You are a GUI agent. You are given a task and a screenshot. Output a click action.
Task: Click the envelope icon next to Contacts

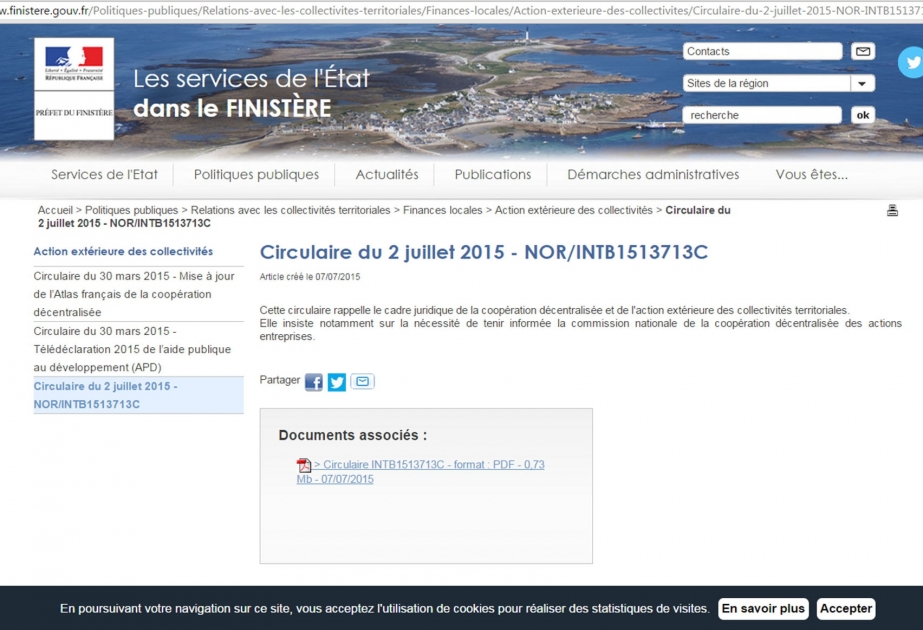tap(862, 51)
